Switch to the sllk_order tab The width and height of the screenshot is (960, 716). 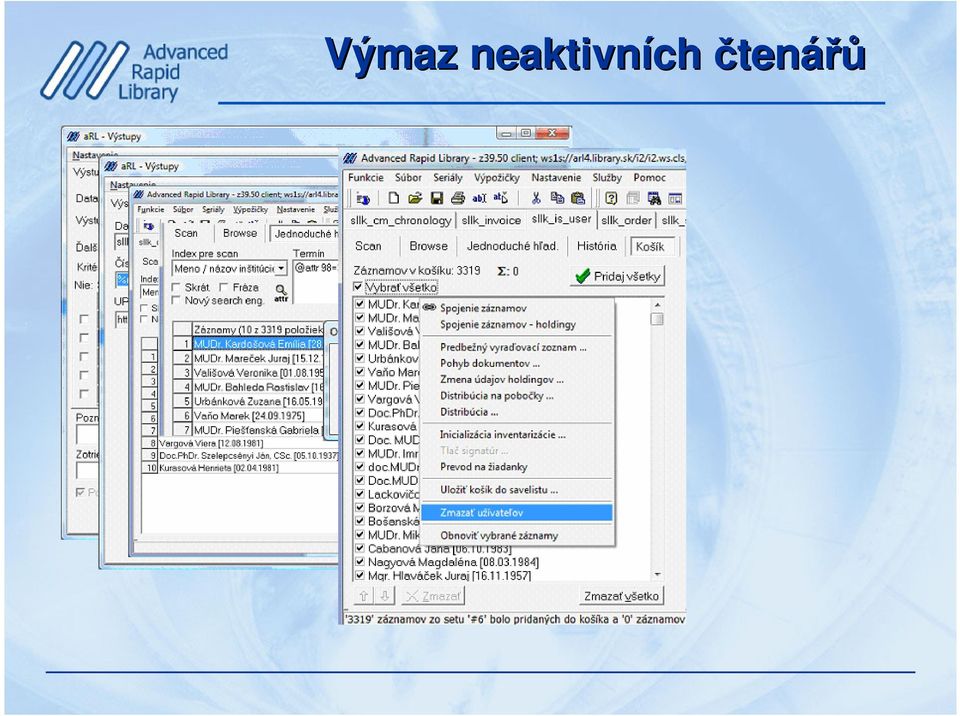click(626, 220)
